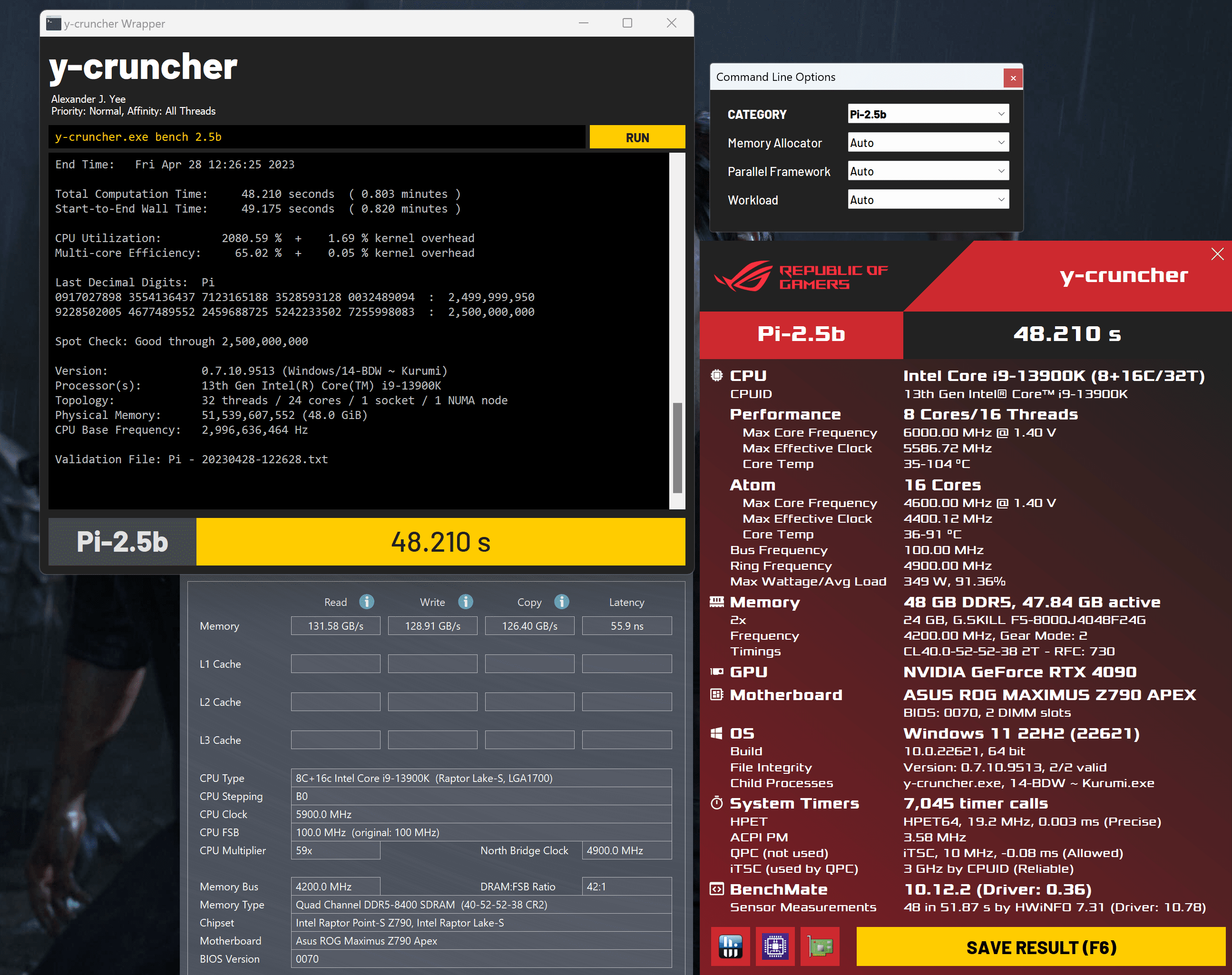Click the L2 Cache Write field
Image resolution: width=1232 pixels, height=975 pixels.
tap(433, 702)
